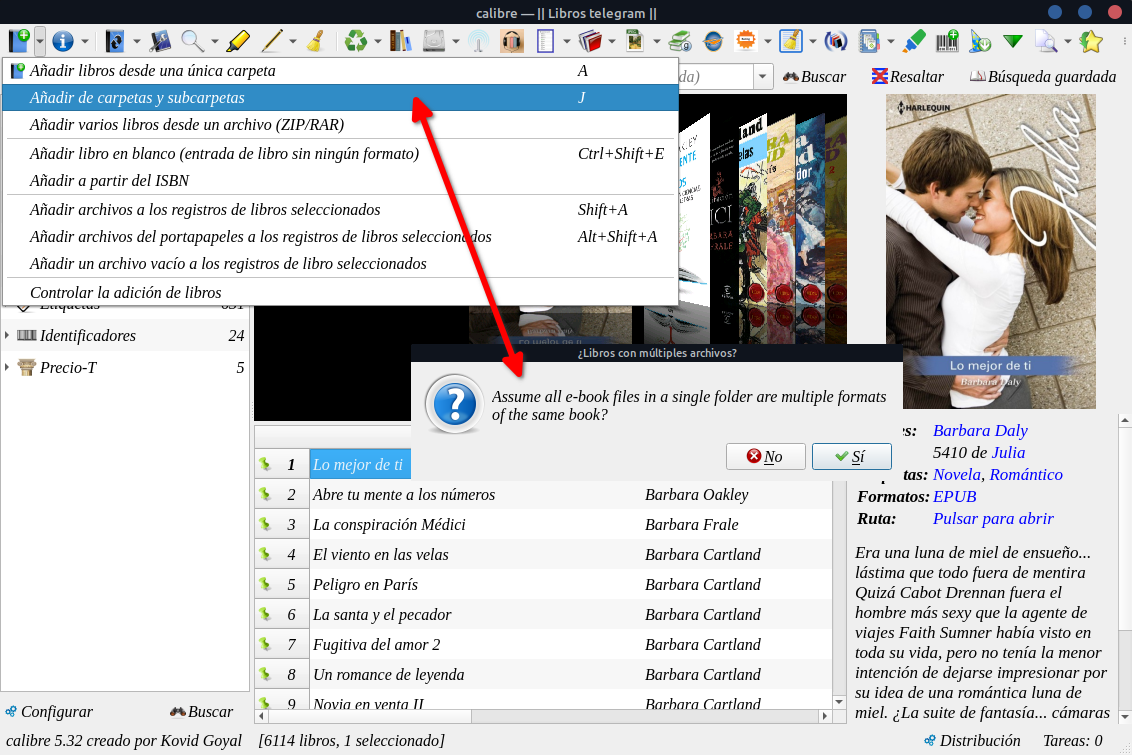Click the No button in the dialog
The height and width of the screenshot is (755, 1132).
(765, 456)
